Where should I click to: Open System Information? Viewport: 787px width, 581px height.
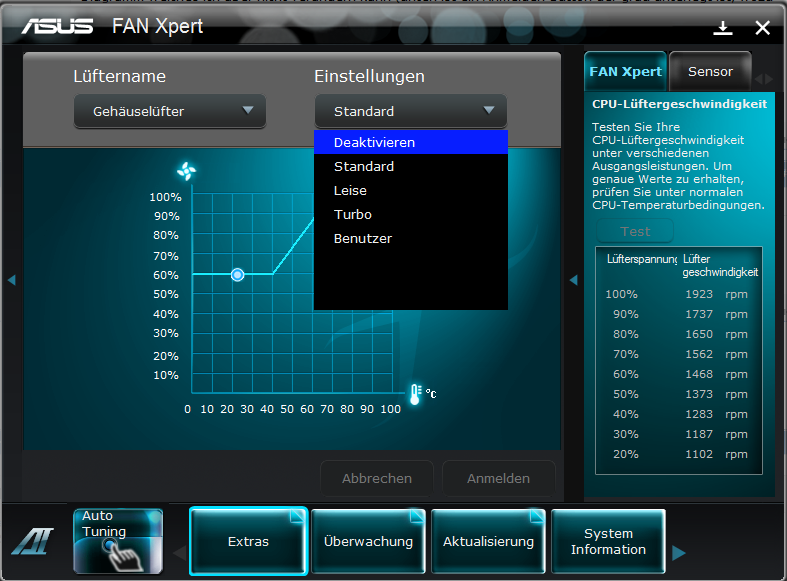(608, 541)
